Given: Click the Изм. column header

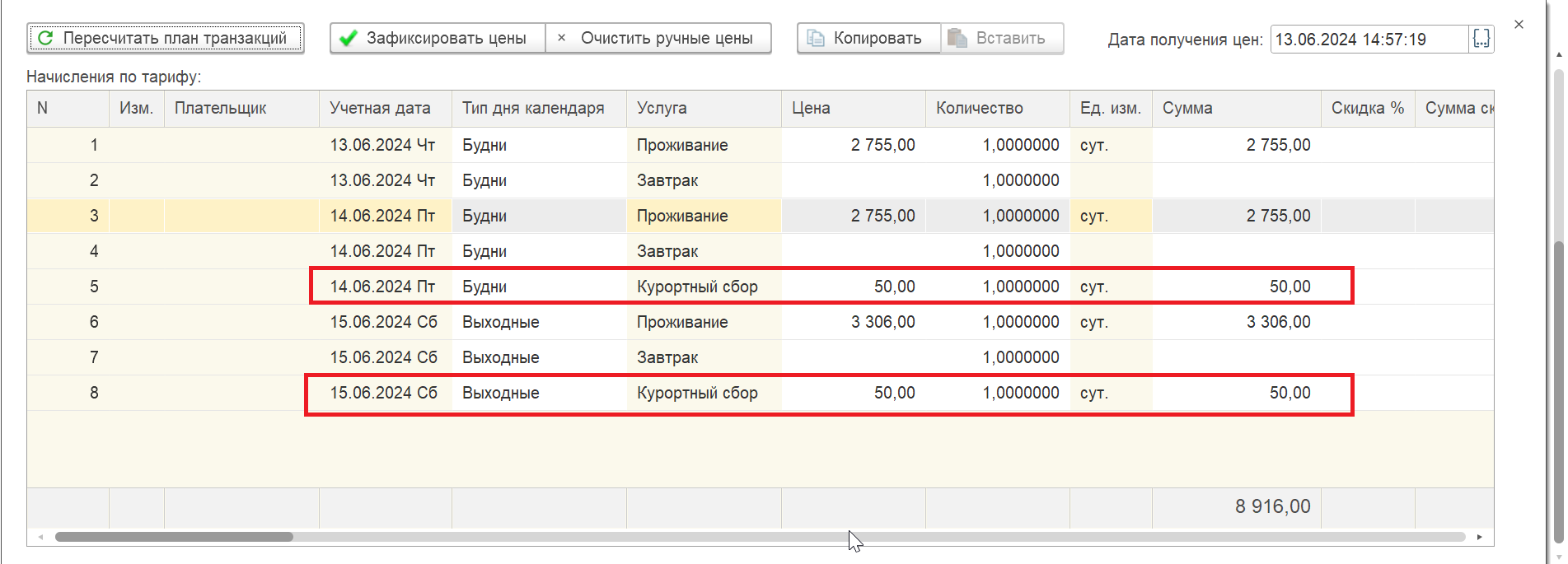Looking at the screenshot, I should click(137, 109).
